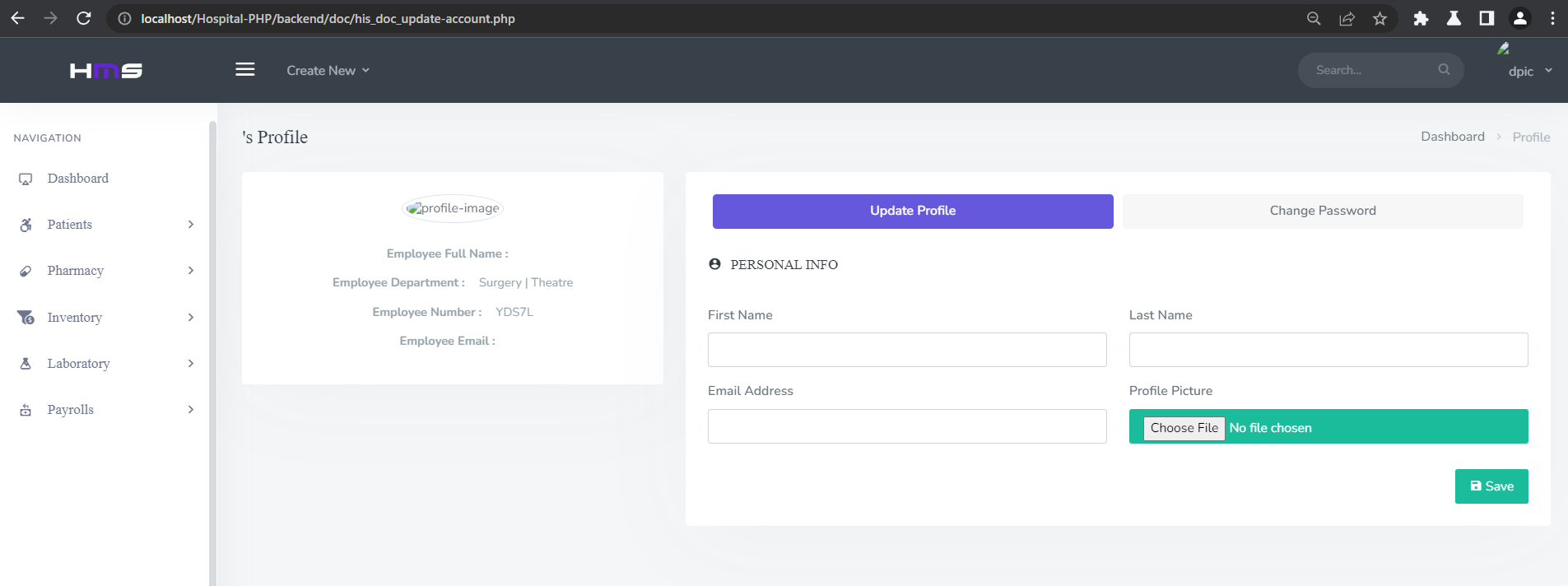Expand the Patients submenu arrow
Image resolution: width=1568 pixels, height=586 pixels.
[191, 225]
